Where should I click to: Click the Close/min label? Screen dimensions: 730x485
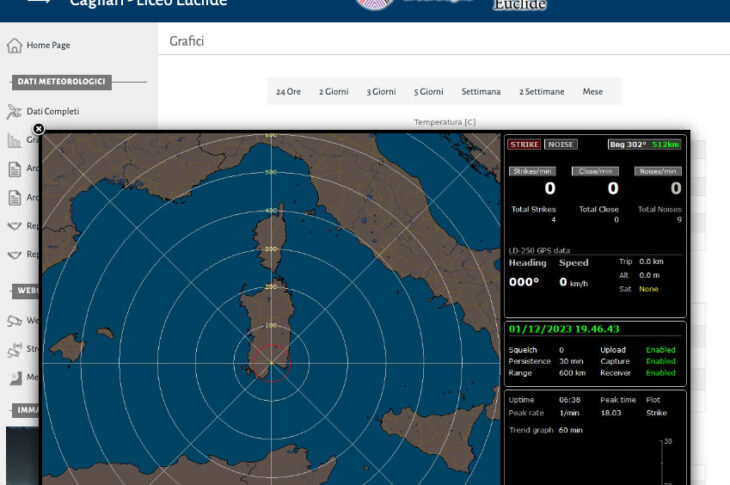595,171
